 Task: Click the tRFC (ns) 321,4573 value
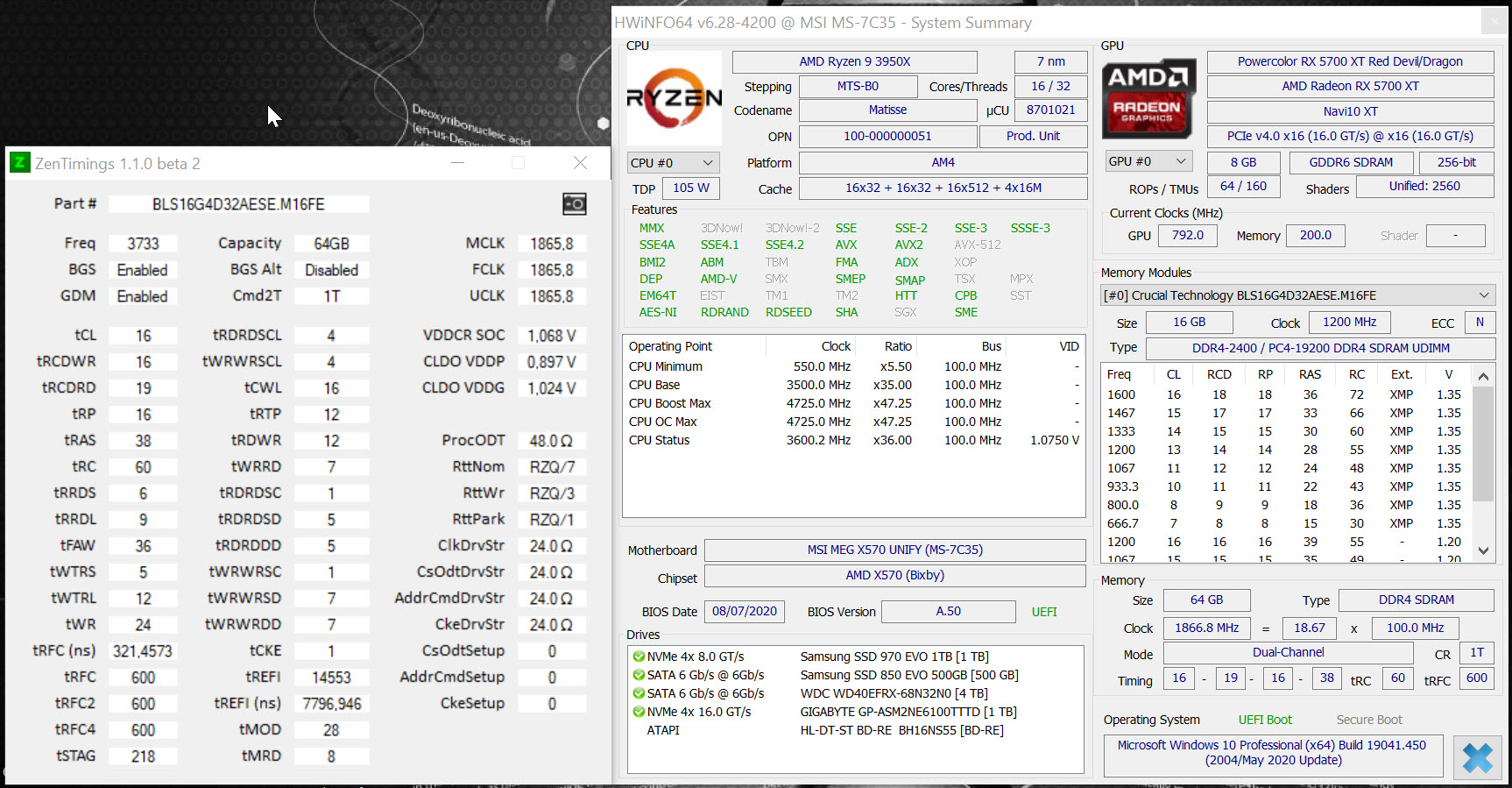(143, 651)
